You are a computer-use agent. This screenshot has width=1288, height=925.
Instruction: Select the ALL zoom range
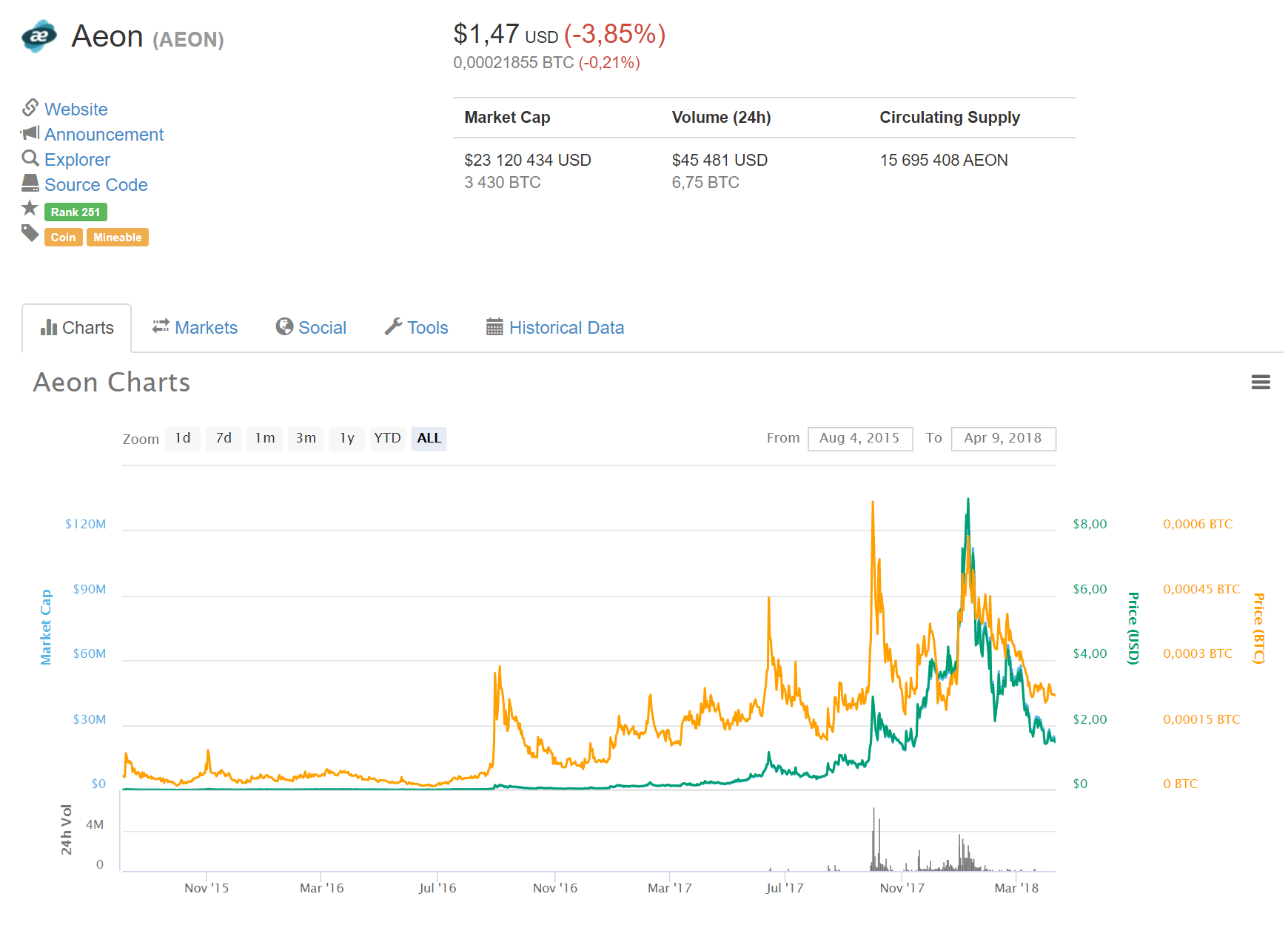click(x=429, y=438)
